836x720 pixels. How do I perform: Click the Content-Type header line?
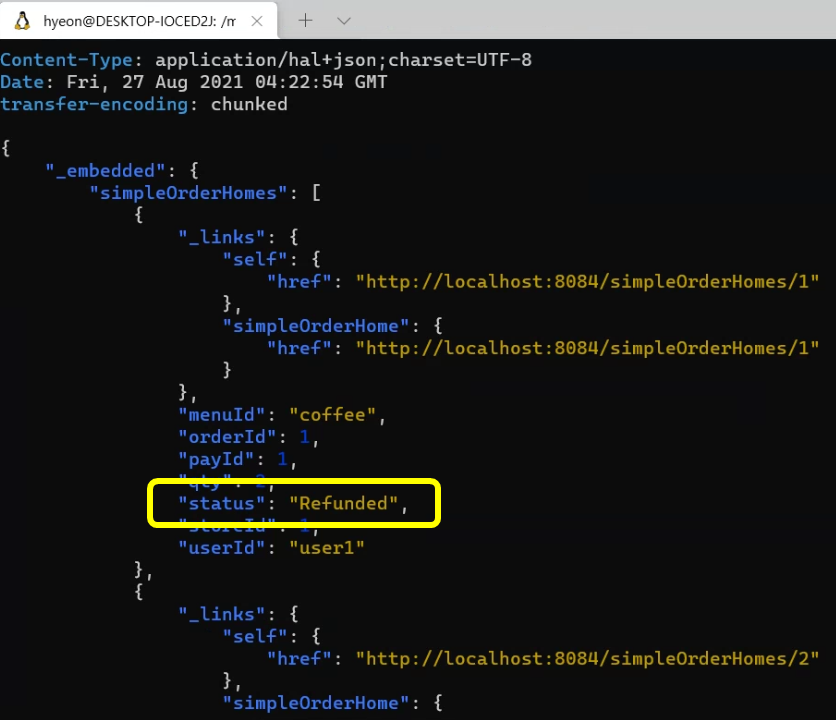click(266, 60)
